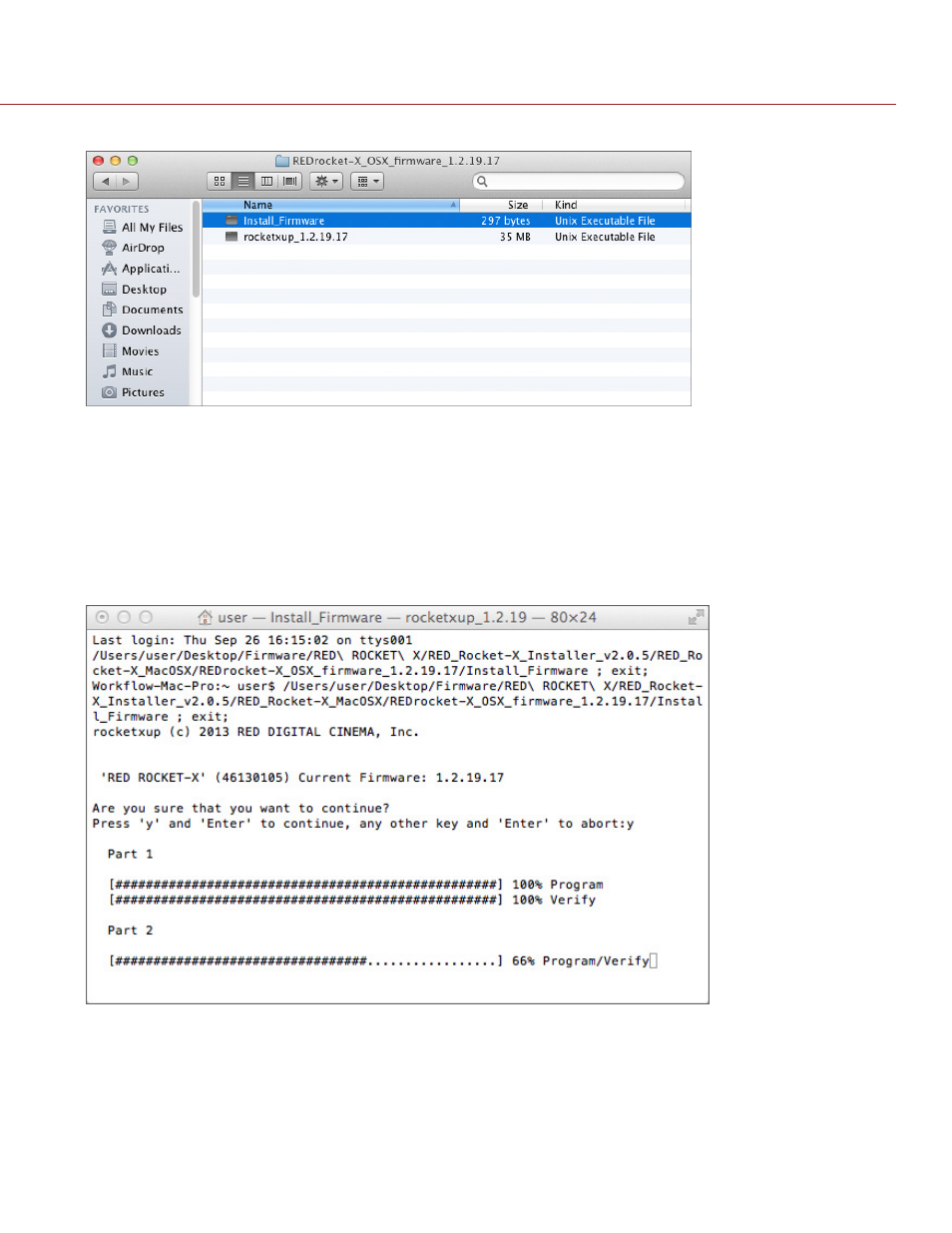Click the Applications sidebar icon

110,269
